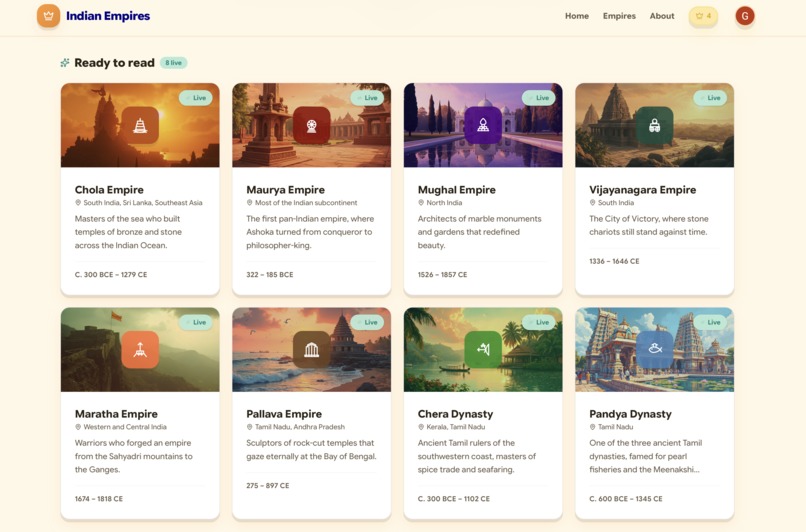Open the Maurya Empire title
The image size is (806, 532).
tap(285, 190)
